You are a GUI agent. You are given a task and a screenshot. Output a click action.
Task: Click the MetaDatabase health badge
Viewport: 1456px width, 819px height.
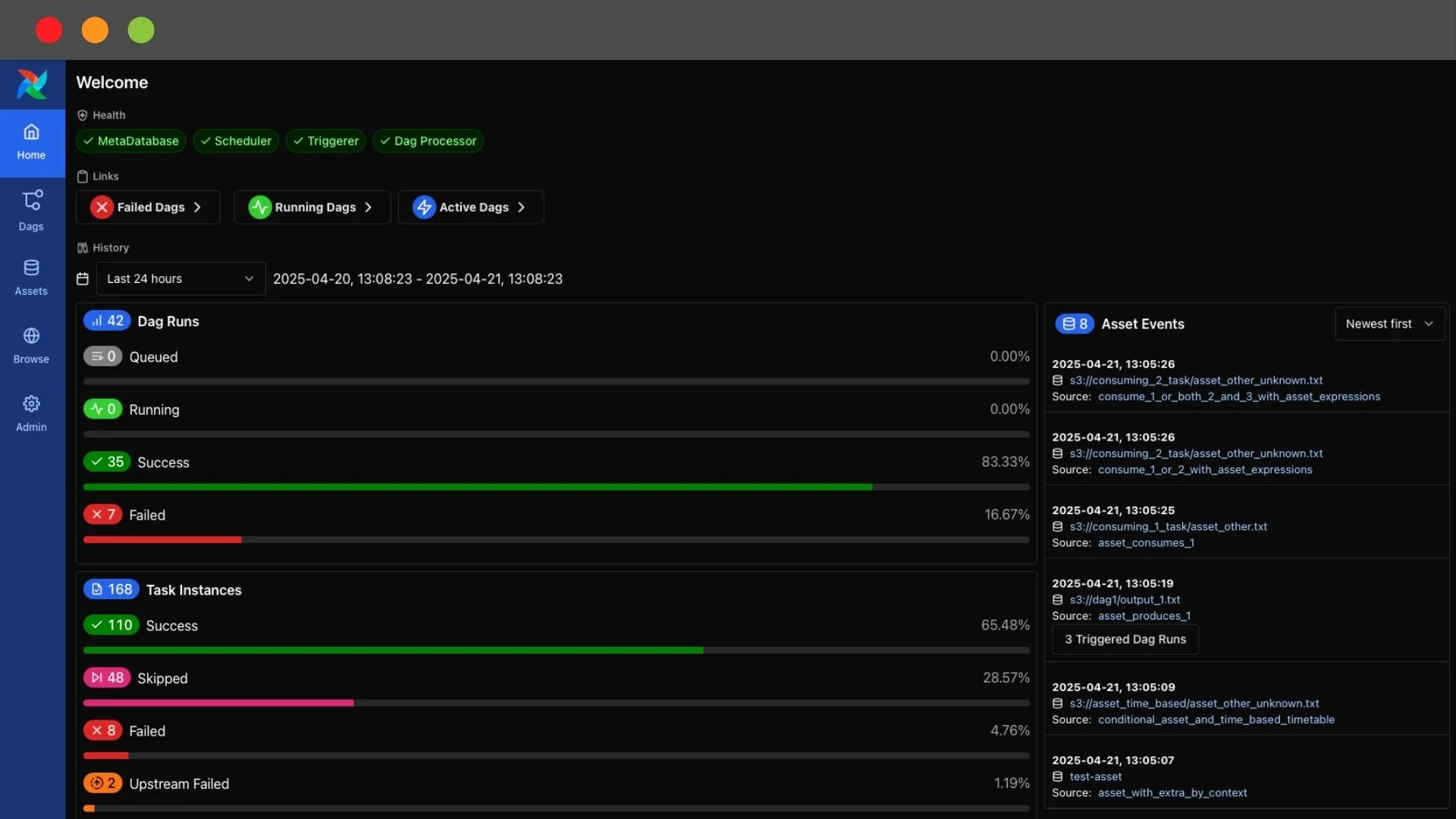[x=131, y=141]
